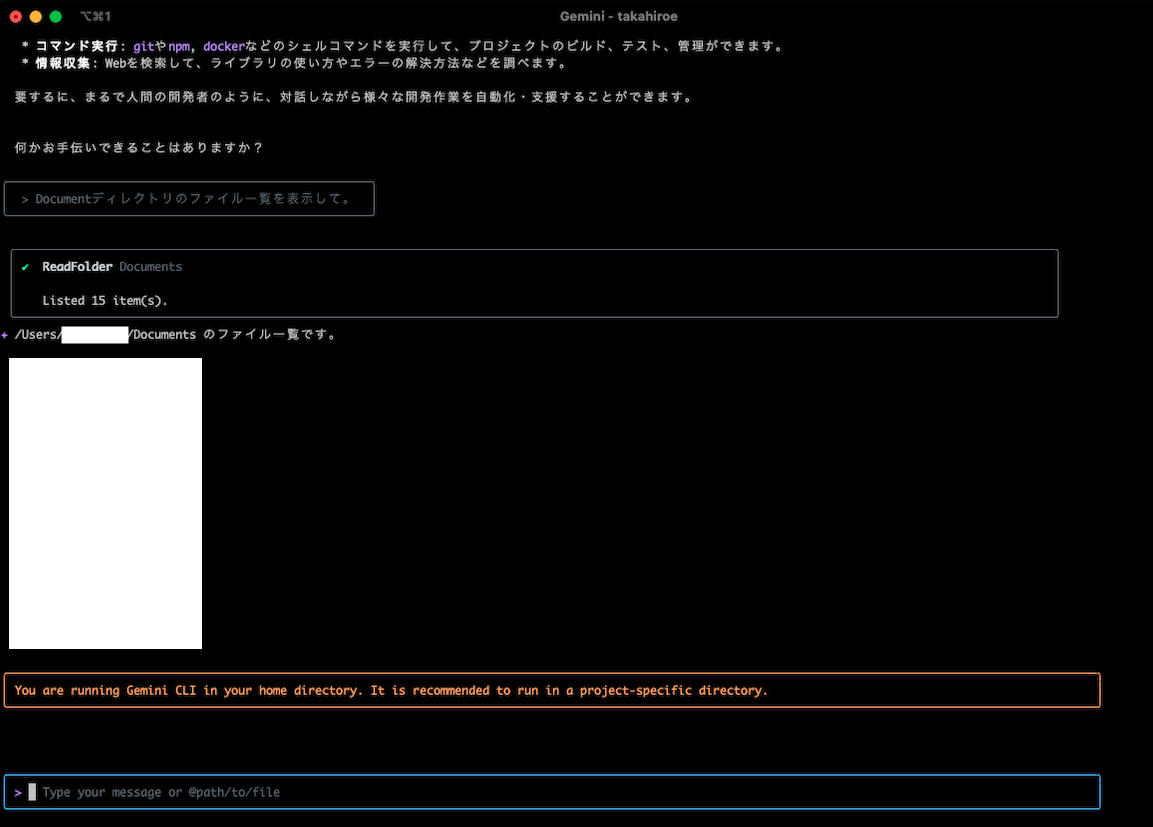
Task: Click the green zoom dot in the title bar
Action: pos(55,16)
